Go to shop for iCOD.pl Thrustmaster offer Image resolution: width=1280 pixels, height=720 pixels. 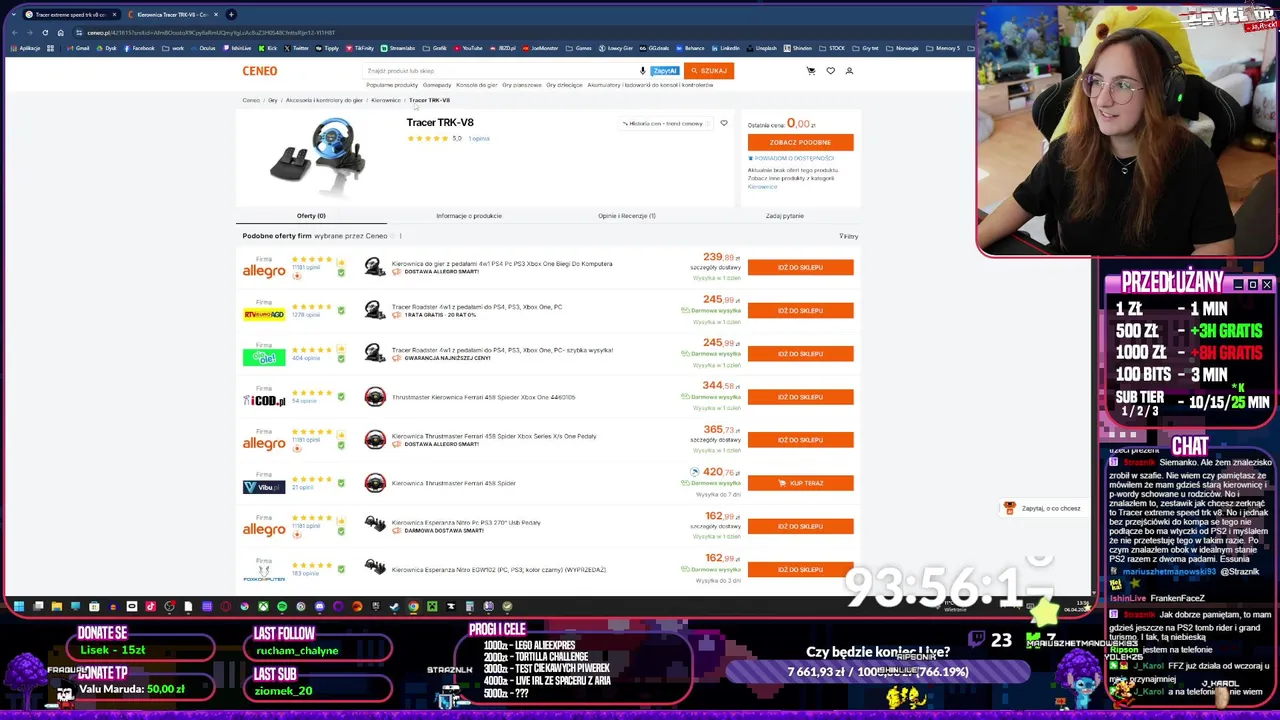pos(800,397)
